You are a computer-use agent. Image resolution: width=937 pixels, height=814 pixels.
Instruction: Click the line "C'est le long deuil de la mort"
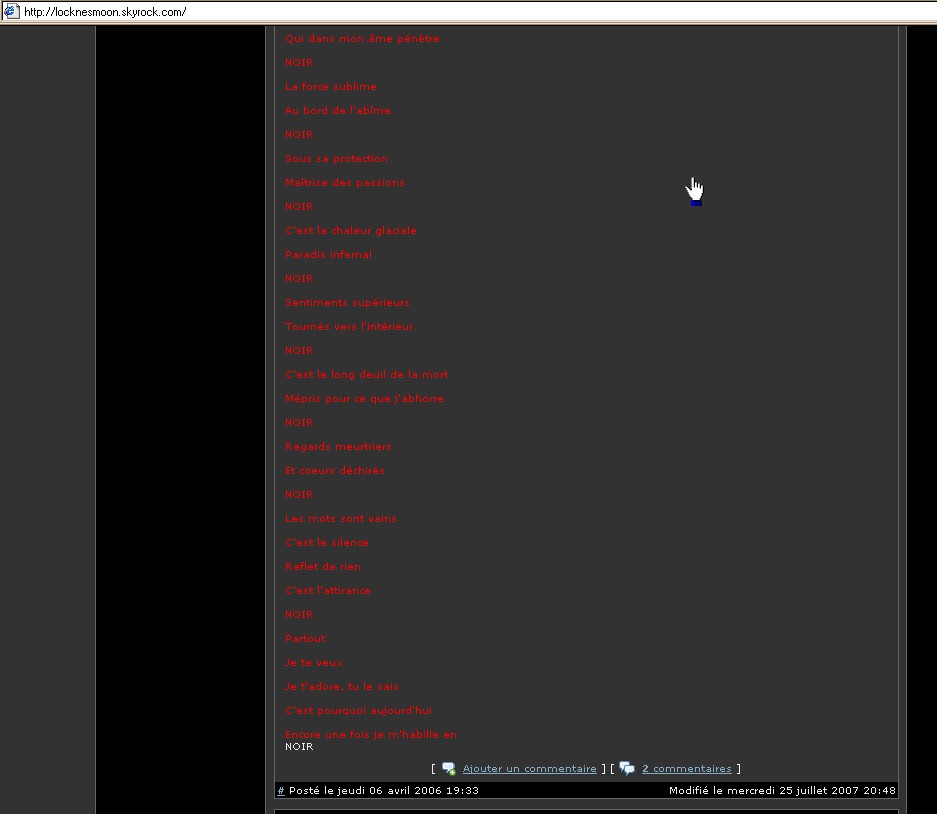coord(366,375)
